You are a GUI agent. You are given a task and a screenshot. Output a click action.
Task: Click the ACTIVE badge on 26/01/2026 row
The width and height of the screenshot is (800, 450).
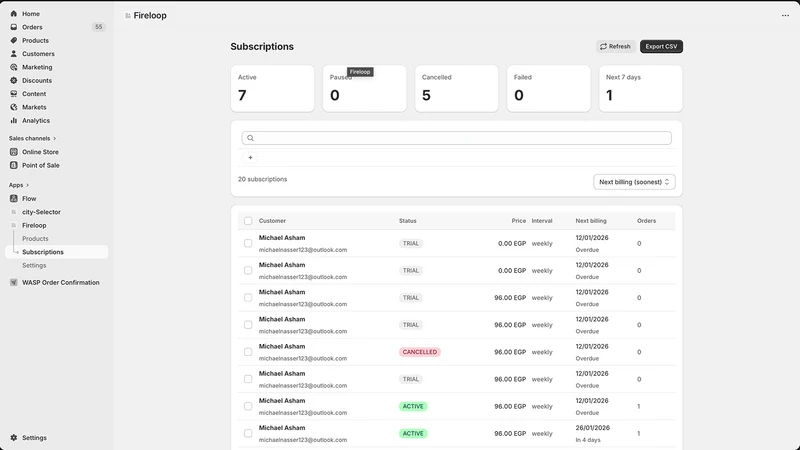(x=413, y=434)
